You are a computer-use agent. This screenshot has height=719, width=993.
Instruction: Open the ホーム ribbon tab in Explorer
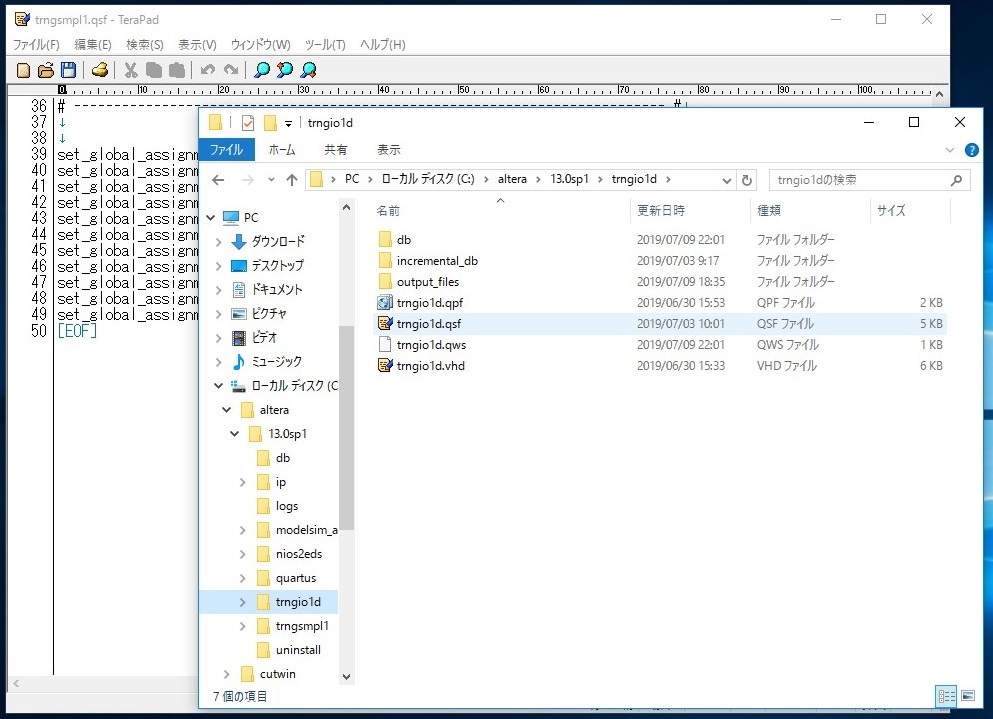tap(282, 150)
